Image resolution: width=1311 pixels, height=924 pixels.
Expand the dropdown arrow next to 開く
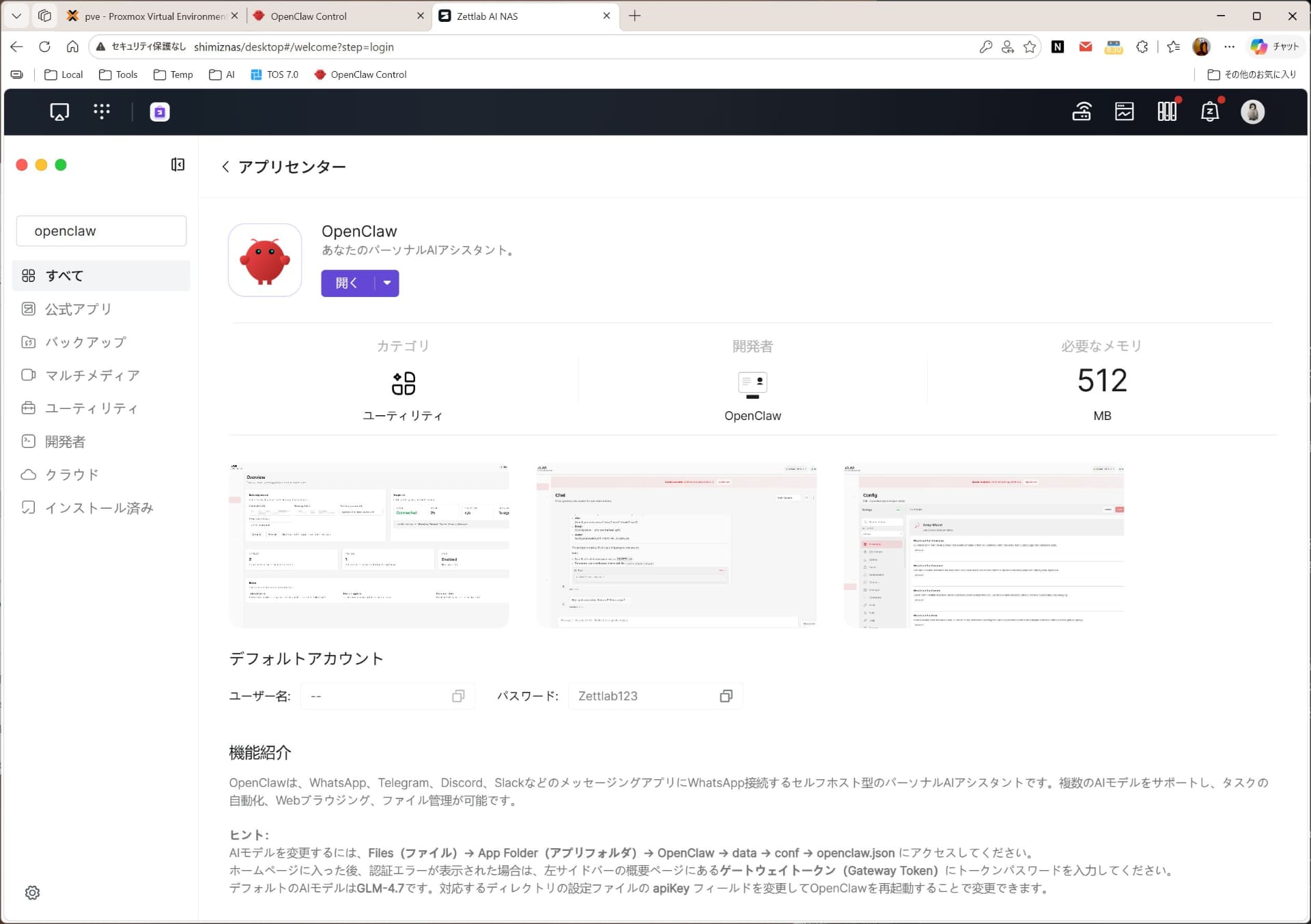pyautogui.click(x=387, y=283)
